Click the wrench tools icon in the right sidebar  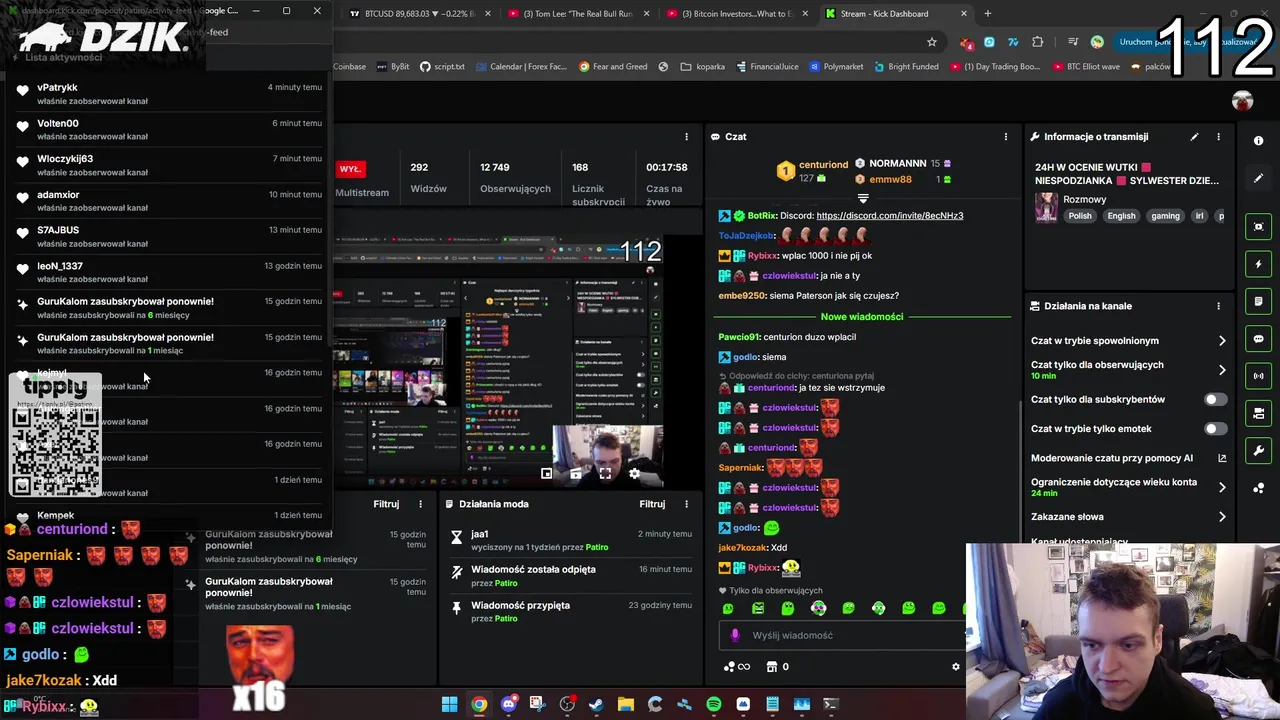[x=1258, y=450]
